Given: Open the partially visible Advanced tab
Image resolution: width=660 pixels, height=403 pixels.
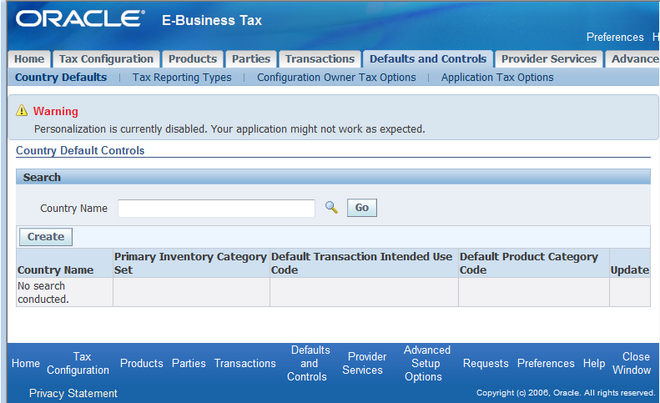Looking at the screenshot, I should click(x=633, y=59).
